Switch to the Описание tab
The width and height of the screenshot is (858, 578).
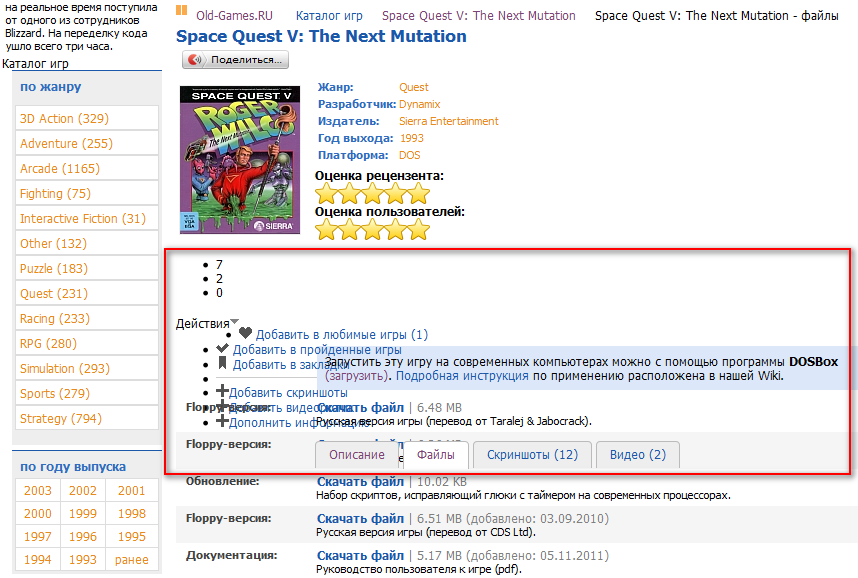[357, 455]
